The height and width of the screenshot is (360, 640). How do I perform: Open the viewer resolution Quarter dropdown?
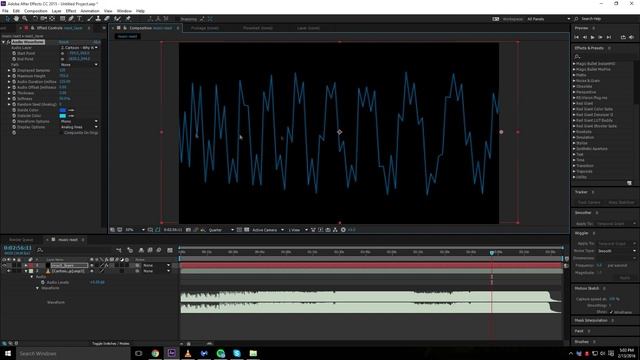pos(221,230)
